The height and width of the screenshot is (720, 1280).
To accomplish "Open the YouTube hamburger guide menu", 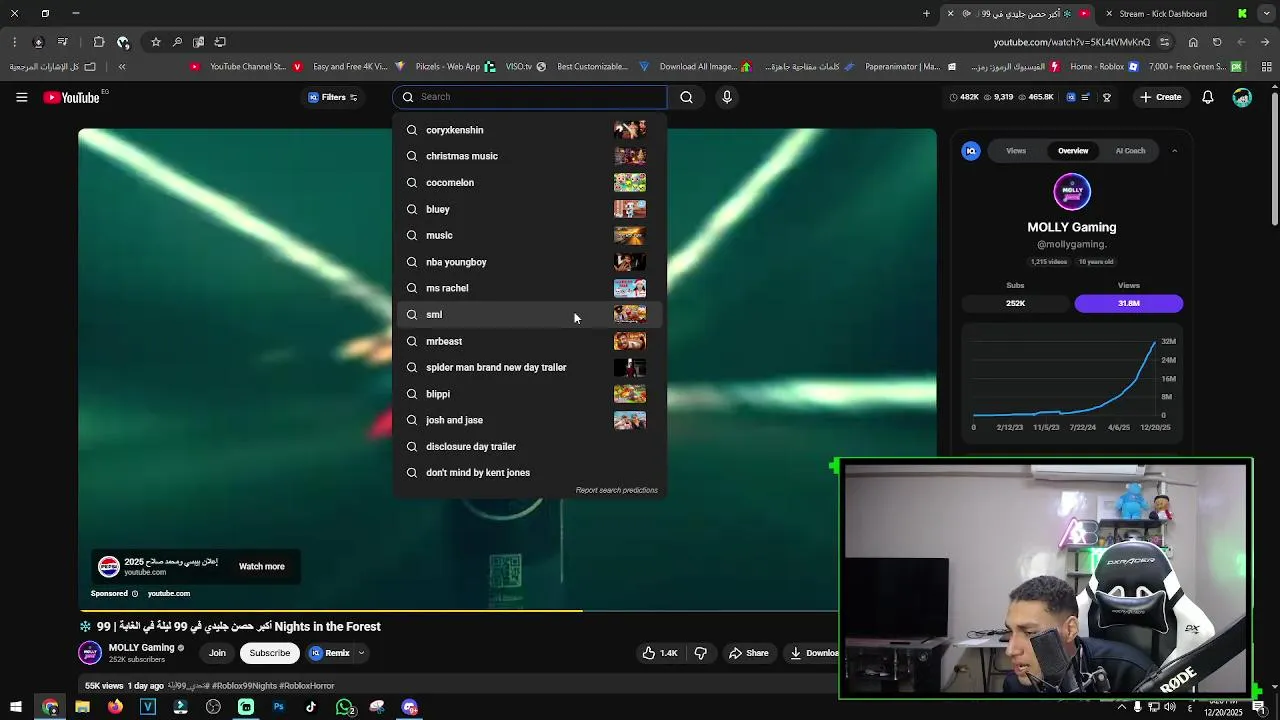I will [21, 97].
